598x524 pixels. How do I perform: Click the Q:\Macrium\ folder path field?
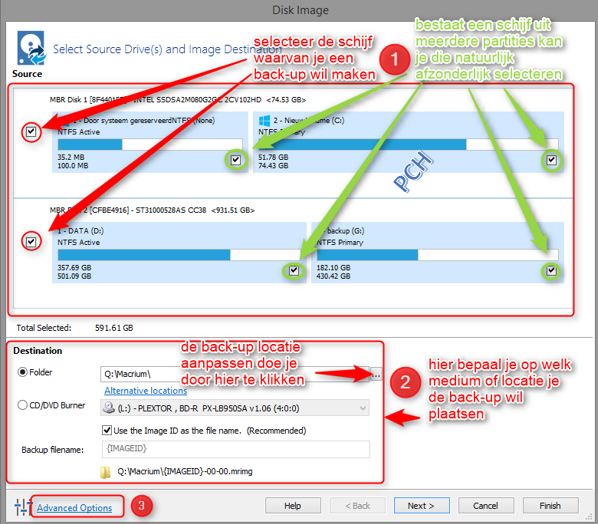[235, 374]
